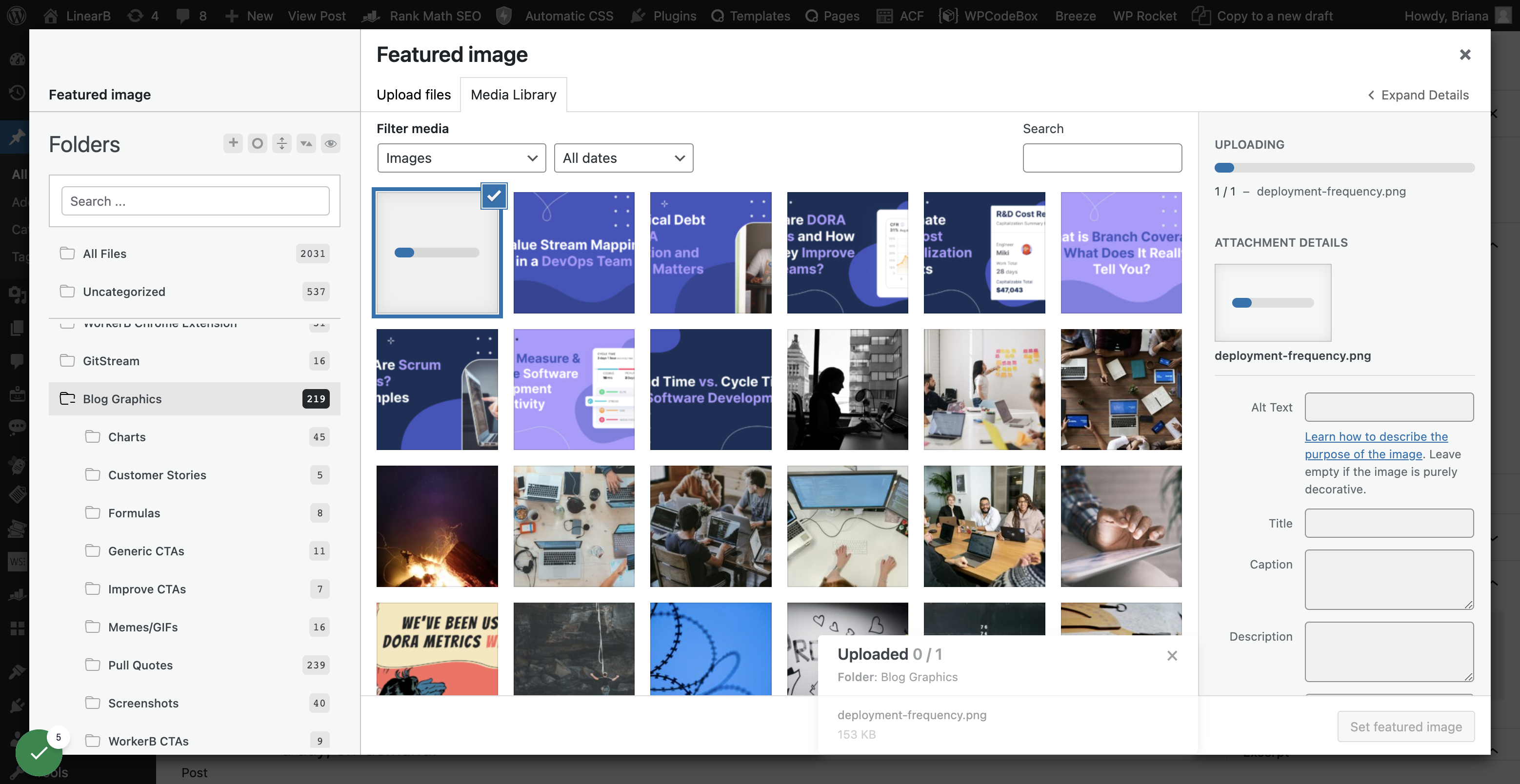Click the sort triangles icon in Folders toolbar

[306, 143]
